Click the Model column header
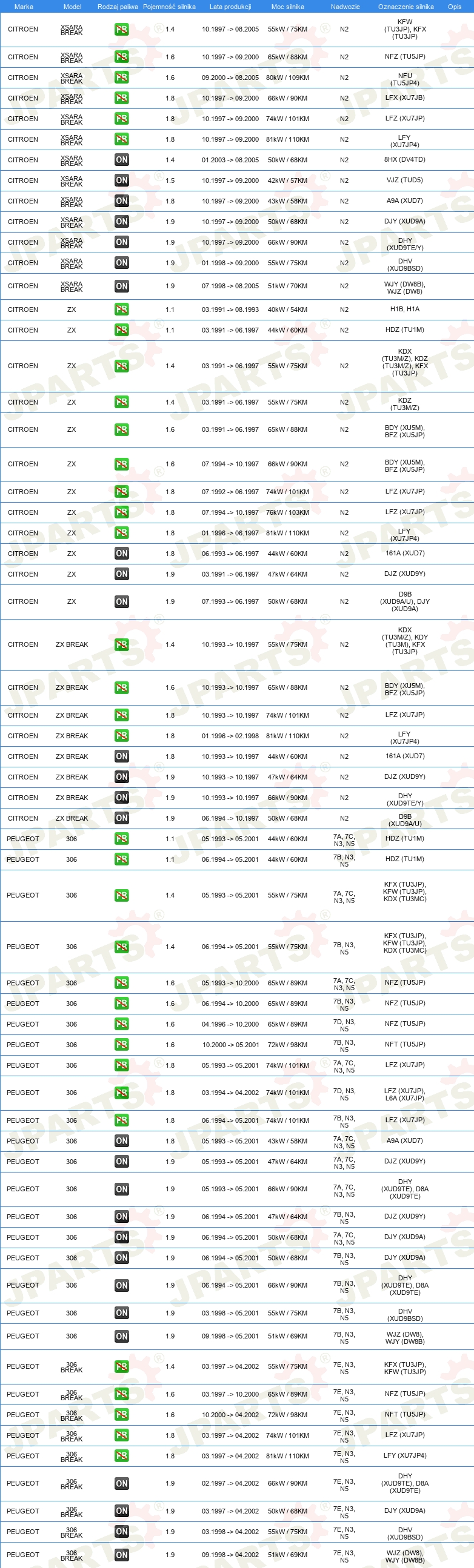Screen dimensions: 474x1568 tap(73, 7)
